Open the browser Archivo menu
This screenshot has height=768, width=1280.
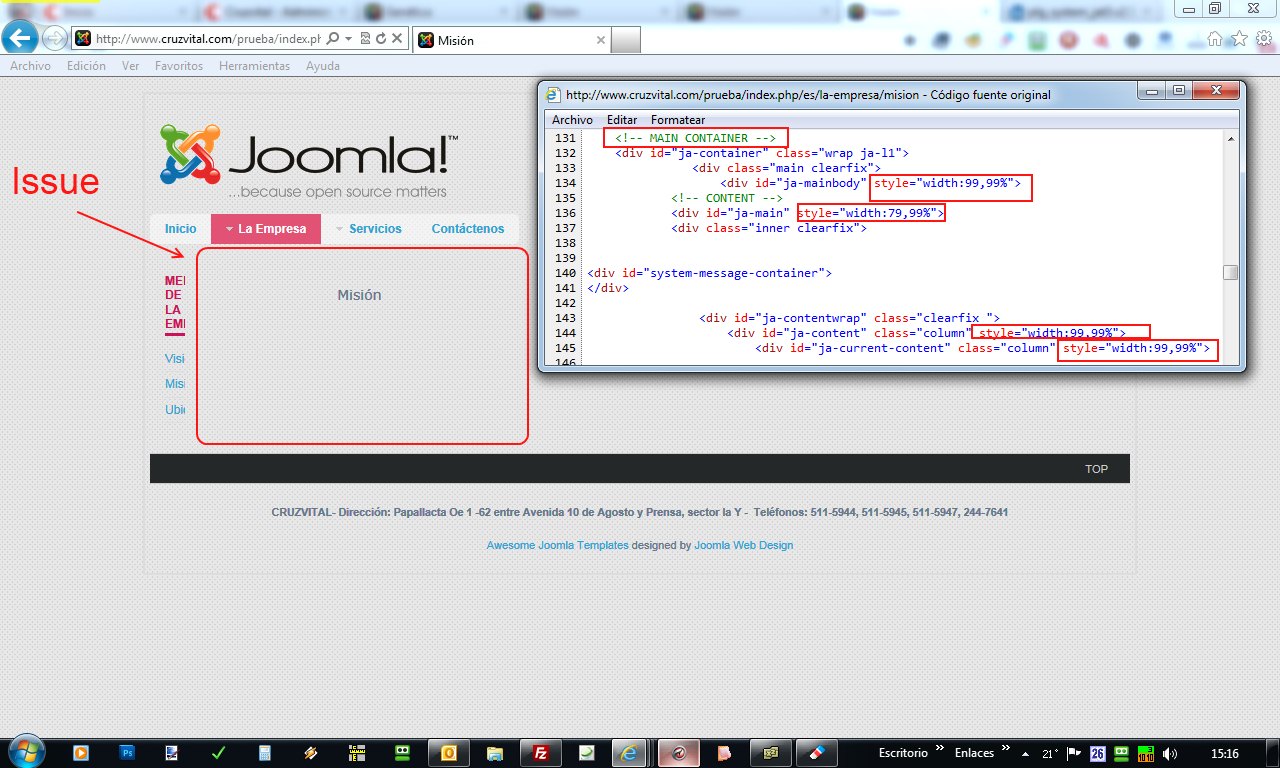(x=30, y=66)
